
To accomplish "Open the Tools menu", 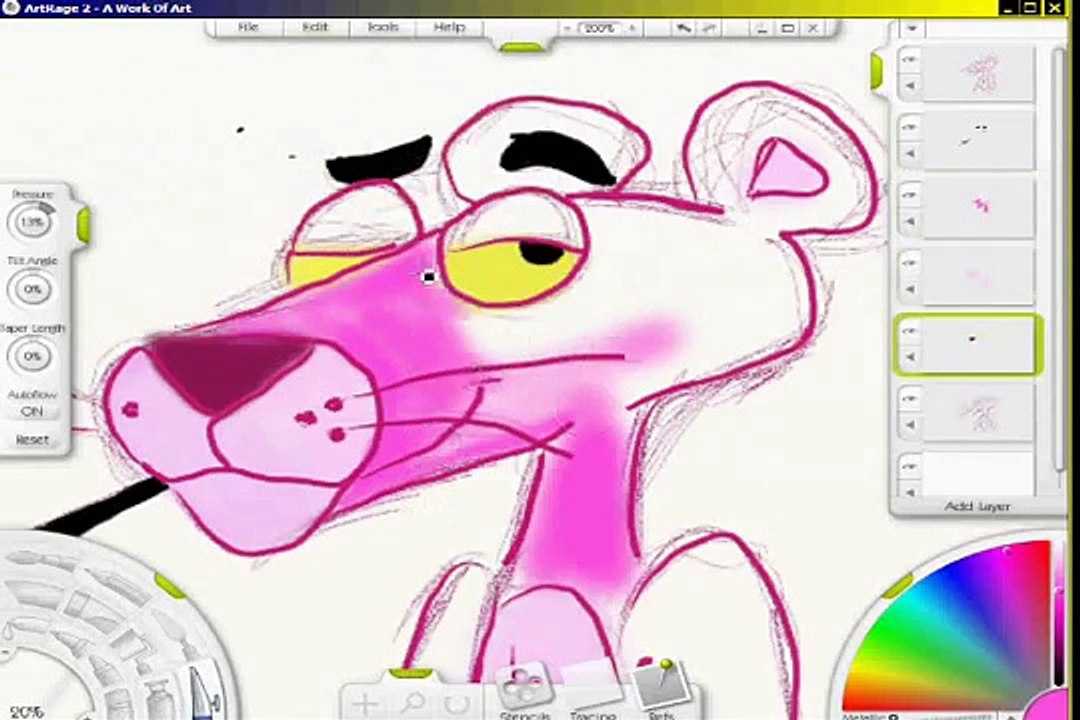I will coord(383,28).
